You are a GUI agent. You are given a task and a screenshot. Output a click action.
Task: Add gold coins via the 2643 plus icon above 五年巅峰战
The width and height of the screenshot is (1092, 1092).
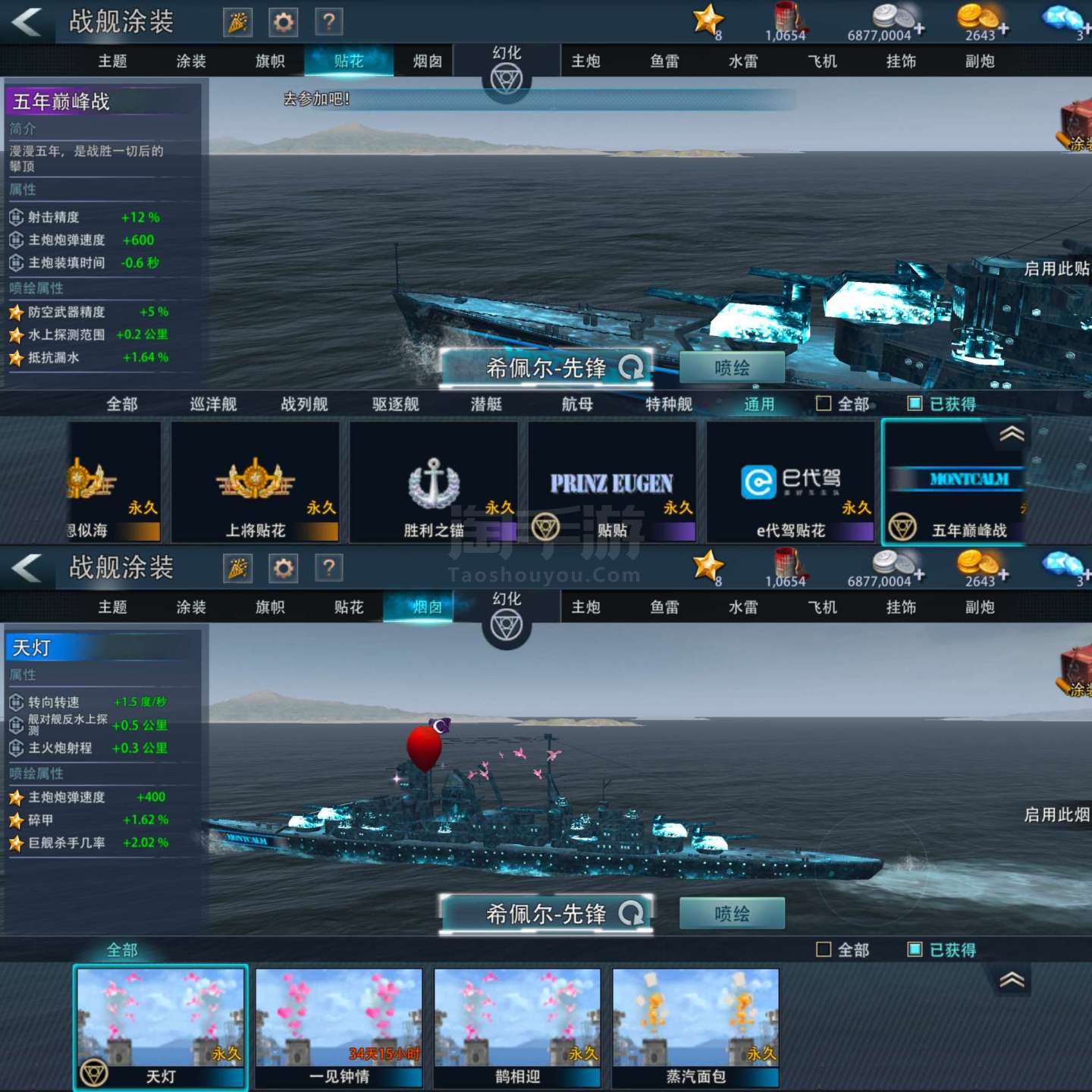tap(1003, 29)
